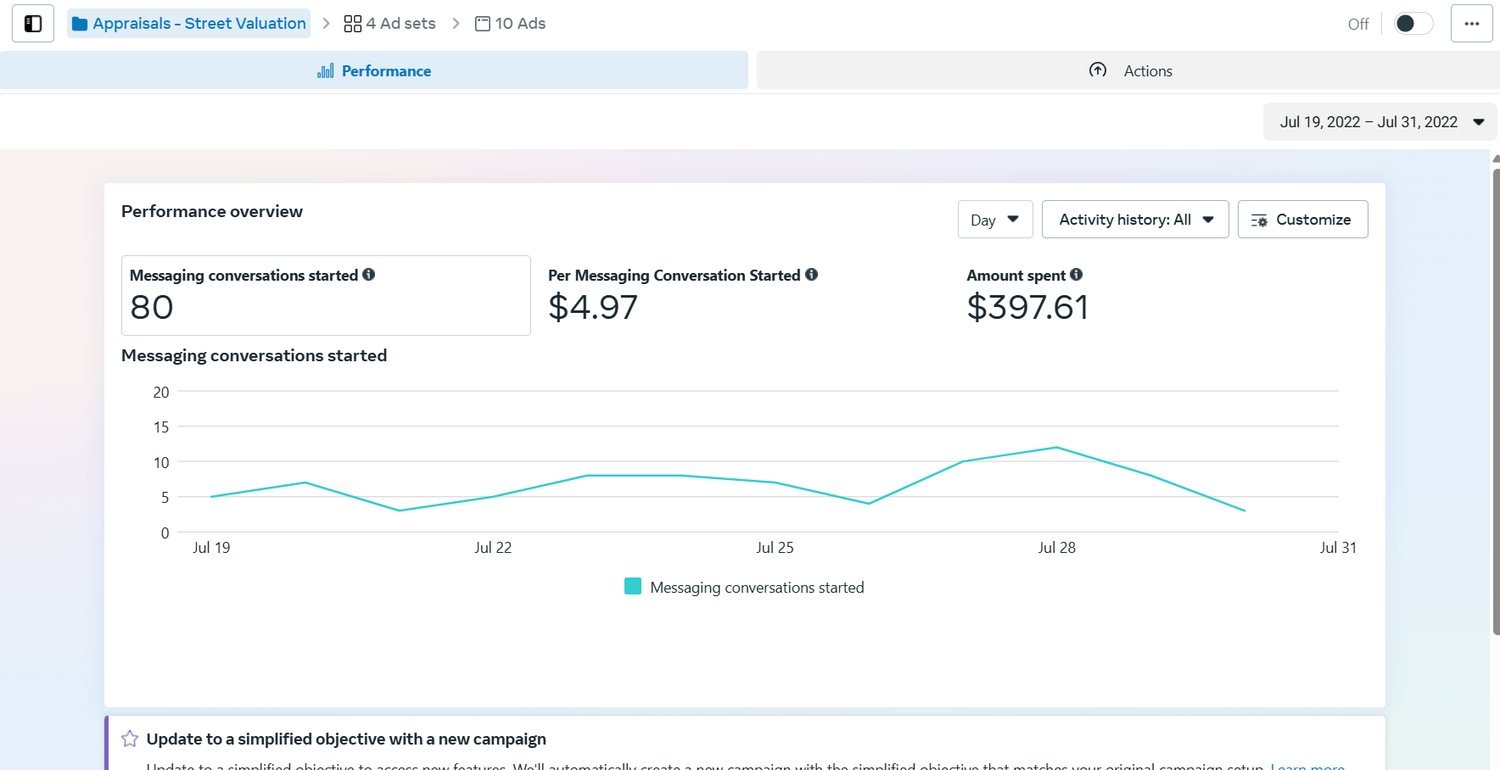Select the Messaging conversations started metric card
Image resolution: width=1500 pixels, height=770 pixels.
[326, 295]
